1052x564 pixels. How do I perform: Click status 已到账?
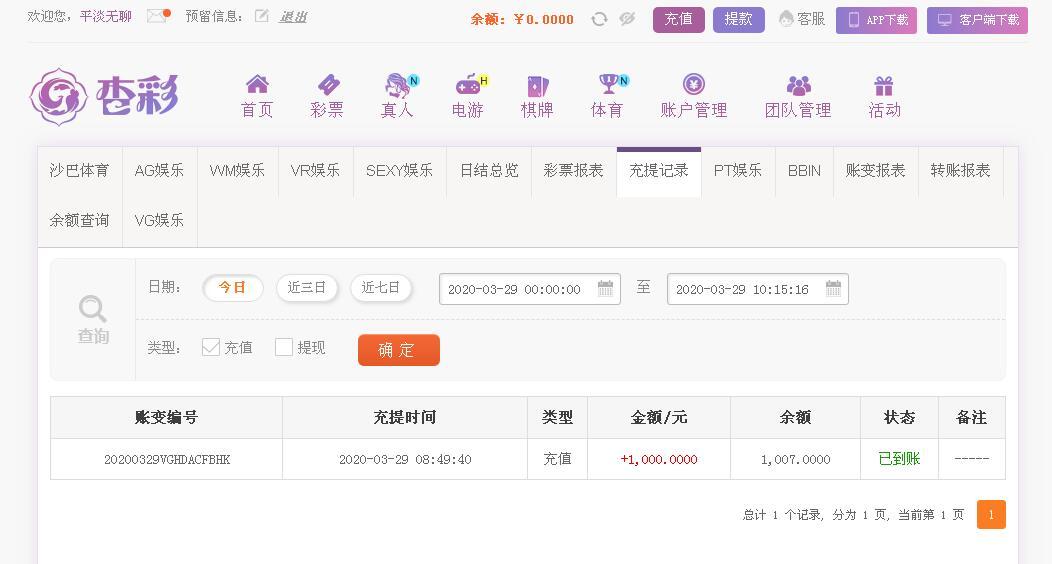coord(899,459)
